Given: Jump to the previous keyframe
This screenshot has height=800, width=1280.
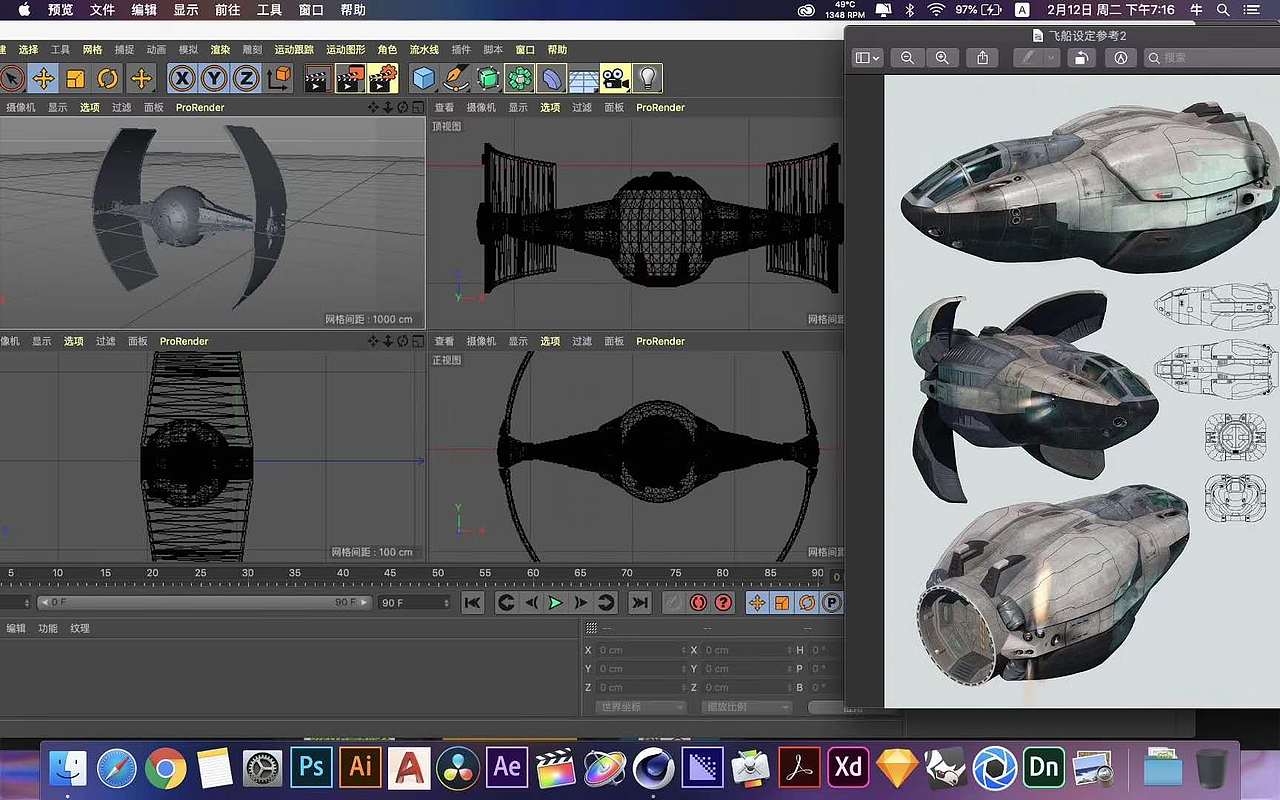Looking at the screenshot, I should (x=506, y=602).
